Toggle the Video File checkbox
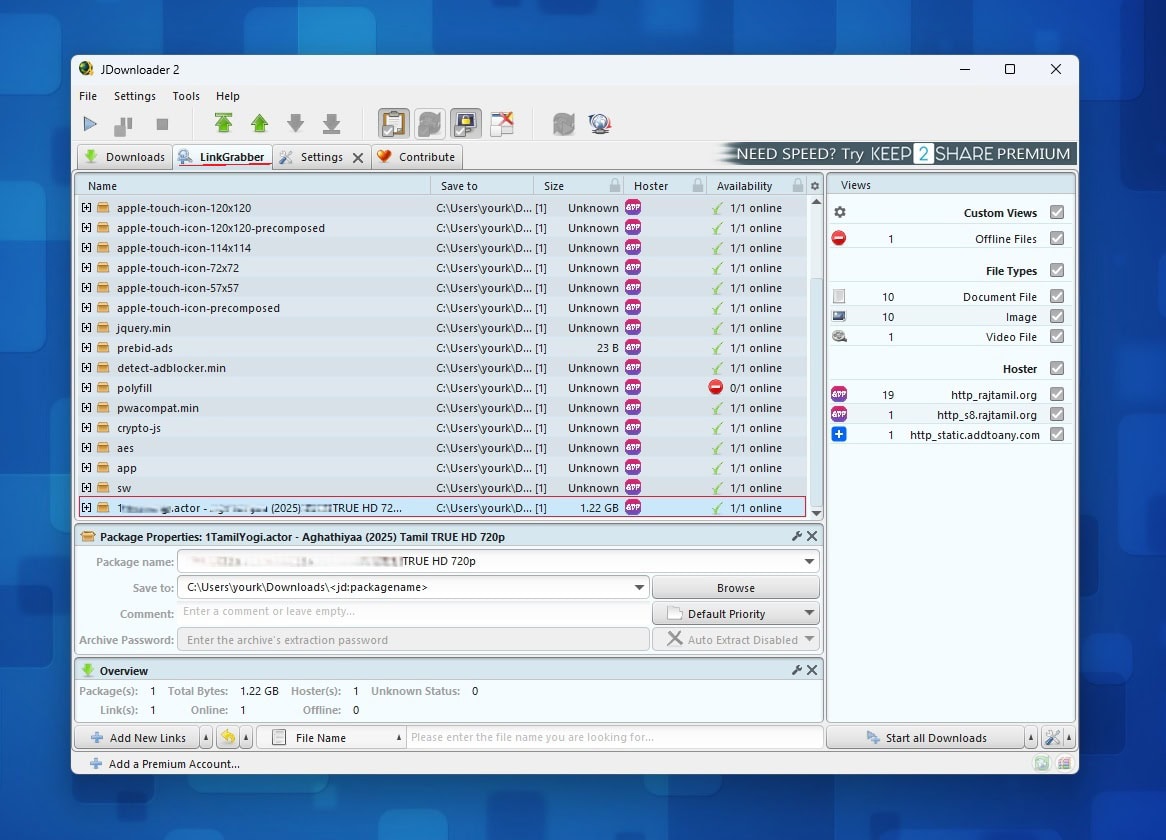This screenshot has height=840, width=1166. tap(1057, 337)
